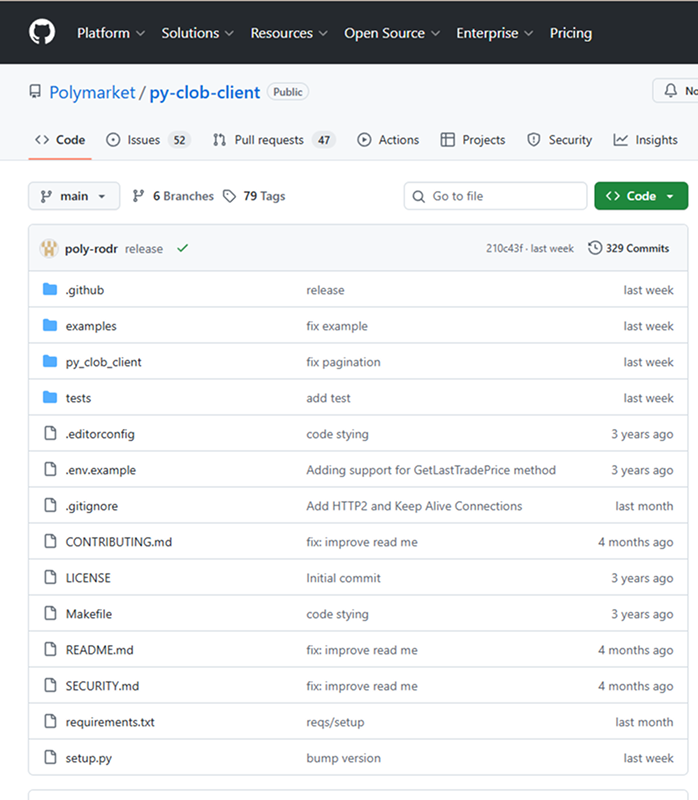This screenshot has height=800, width=698.
Task: Open the CONTRIBUTING.md file
Action: pyautogui.click(x=119, y=542)
